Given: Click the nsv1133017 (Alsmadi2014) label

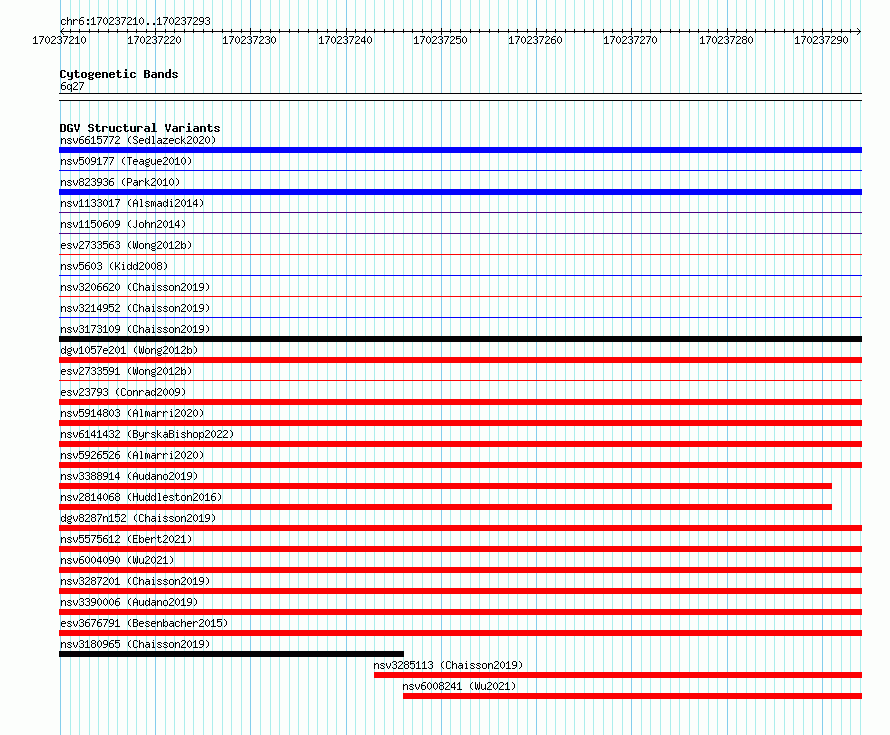Looking at the screenshot, I should [x=132, y=203].
